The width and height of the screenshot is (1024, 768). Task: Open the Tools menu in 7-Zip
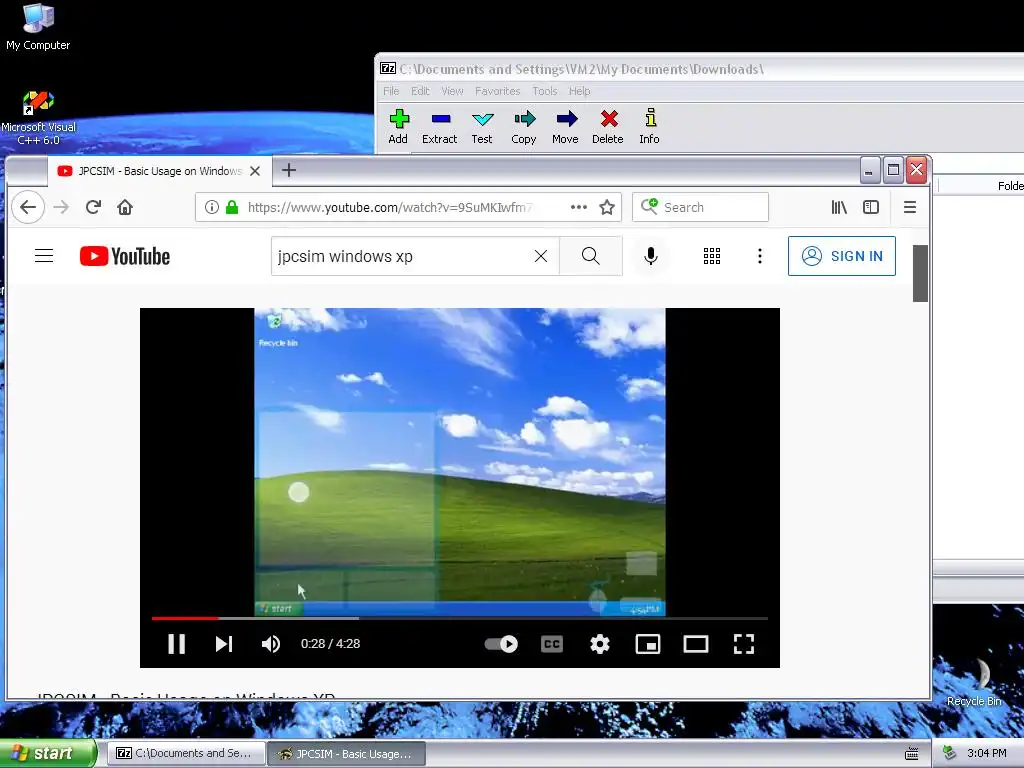tap(545, 91)
